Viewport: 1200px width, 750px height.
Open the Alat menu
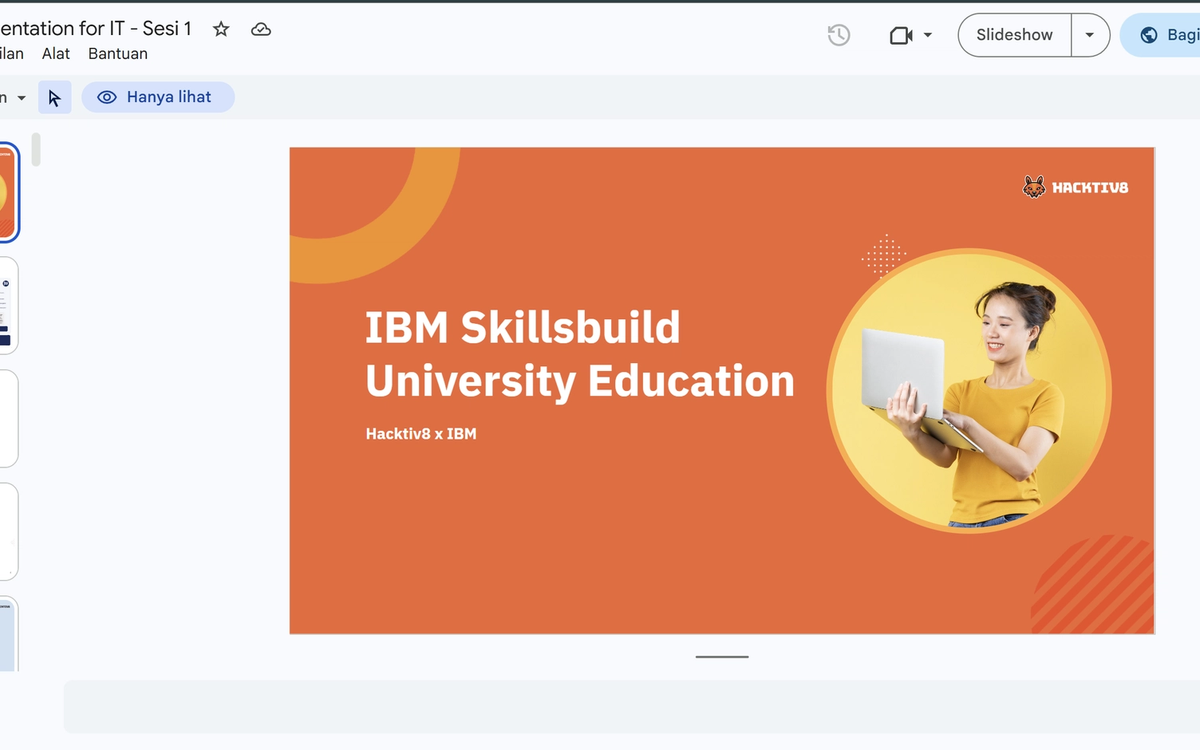click(56, 54)
